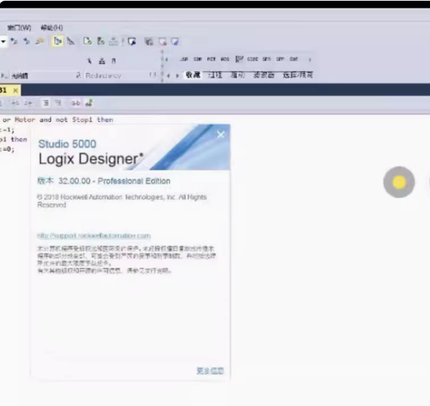Screen dimensions: 430x406
Task: Click the yellow-highlighted toolbar icon
Action: point(58,41)
